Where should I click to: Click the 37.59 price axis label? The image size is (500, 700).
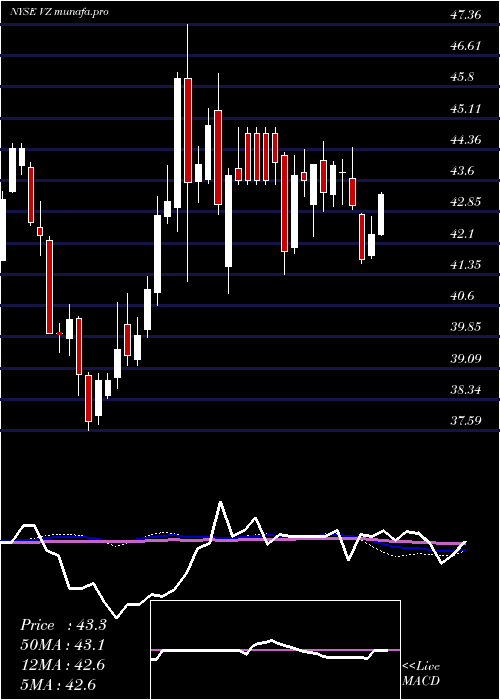pos(465,421)
